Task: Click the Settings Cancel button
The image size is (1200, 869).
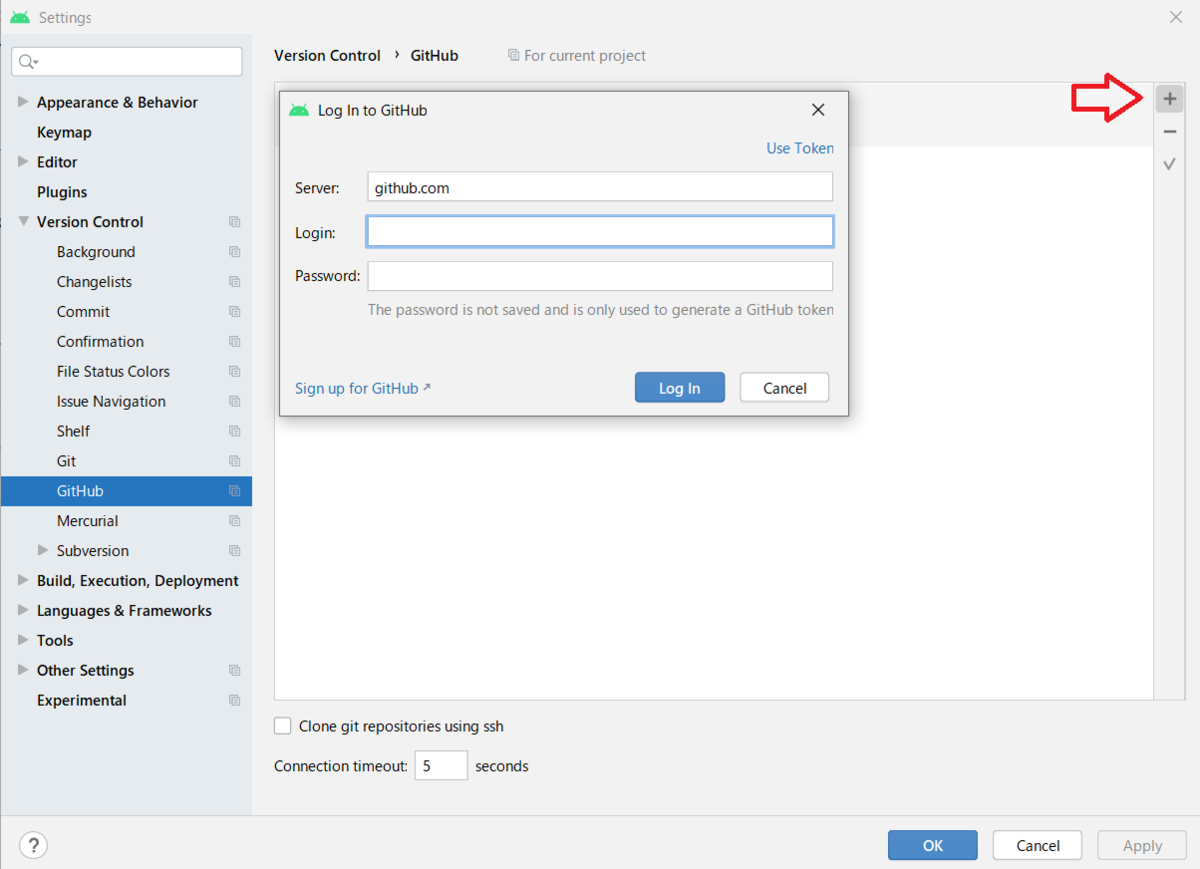Action: pos(1037,845)
